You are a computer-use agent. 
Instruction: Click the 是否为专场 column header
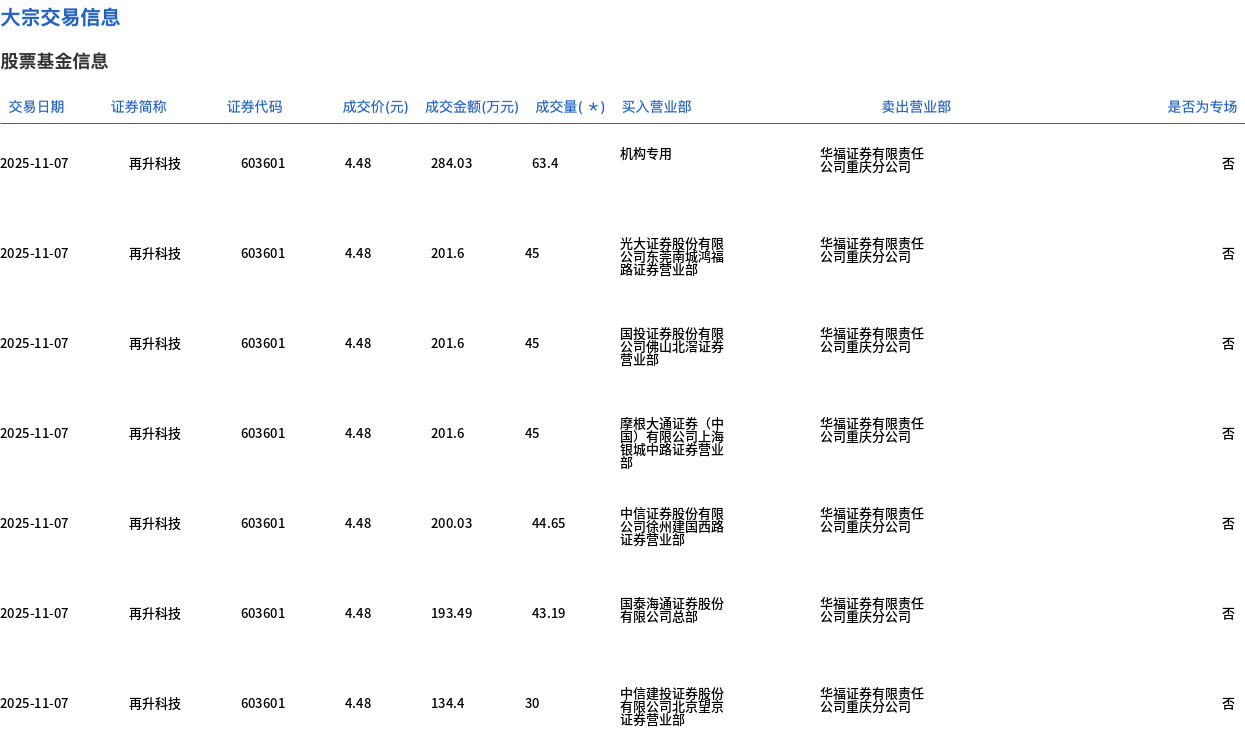(x=1202, y=107)
